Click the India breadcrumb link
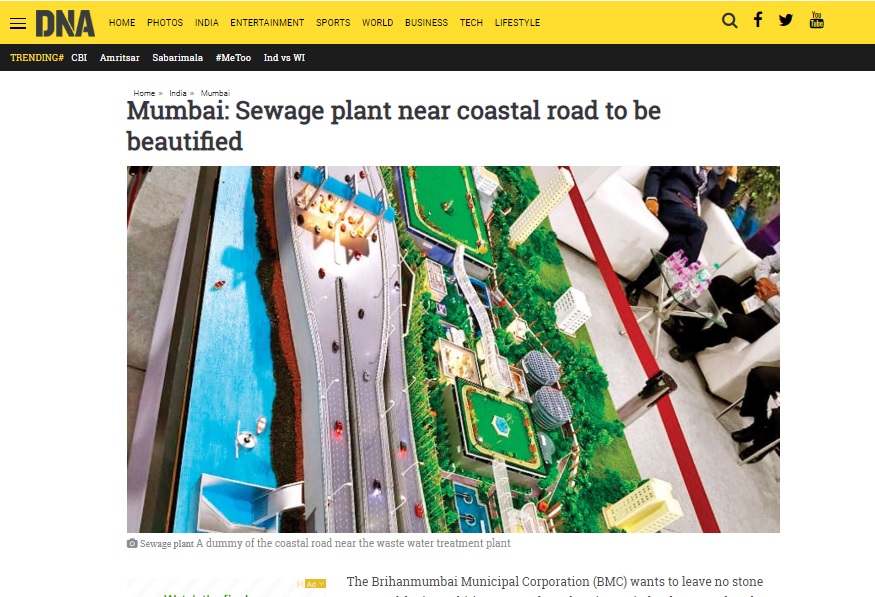 pyautogui.click(x=178, y=93)
